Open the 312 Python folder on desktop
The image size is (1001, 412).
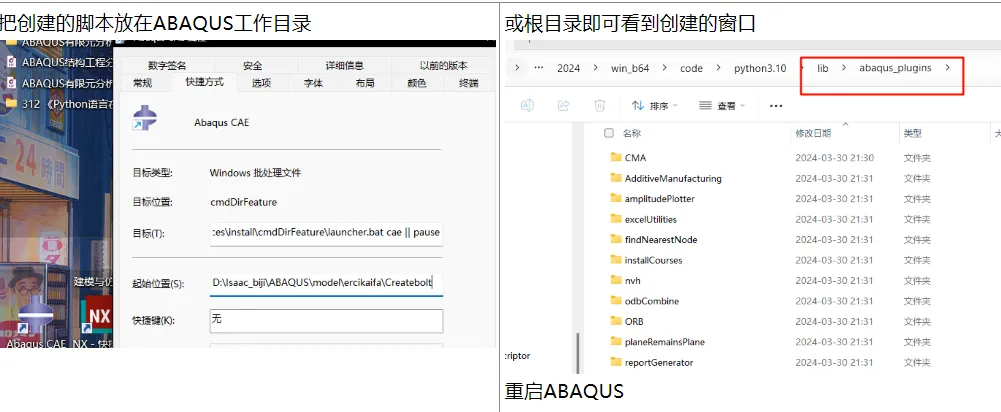(x=10, y=103)
